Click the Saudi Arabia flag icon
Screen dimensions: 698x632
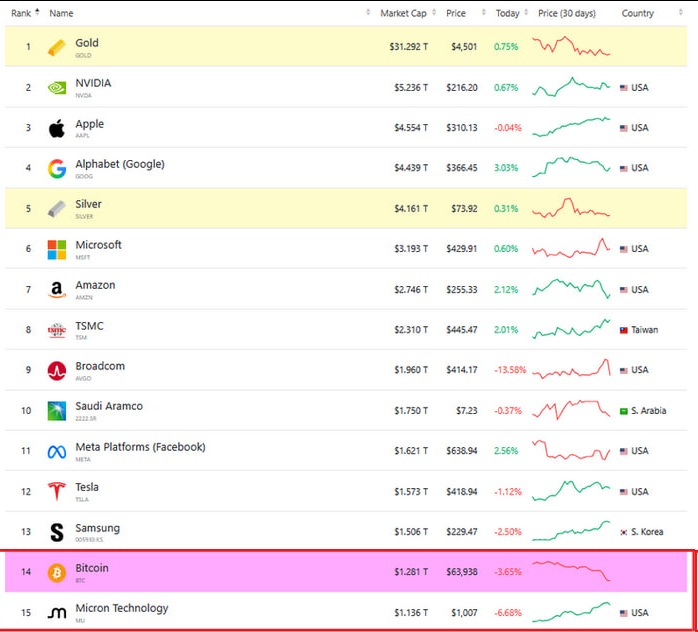tap(623, 411)
